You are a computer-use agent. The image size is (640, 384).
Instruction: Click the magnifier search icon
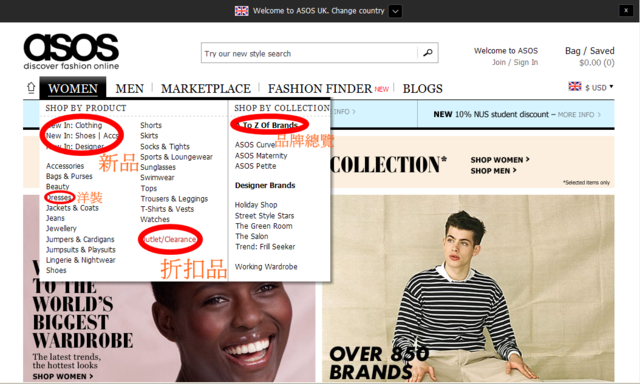427,53
